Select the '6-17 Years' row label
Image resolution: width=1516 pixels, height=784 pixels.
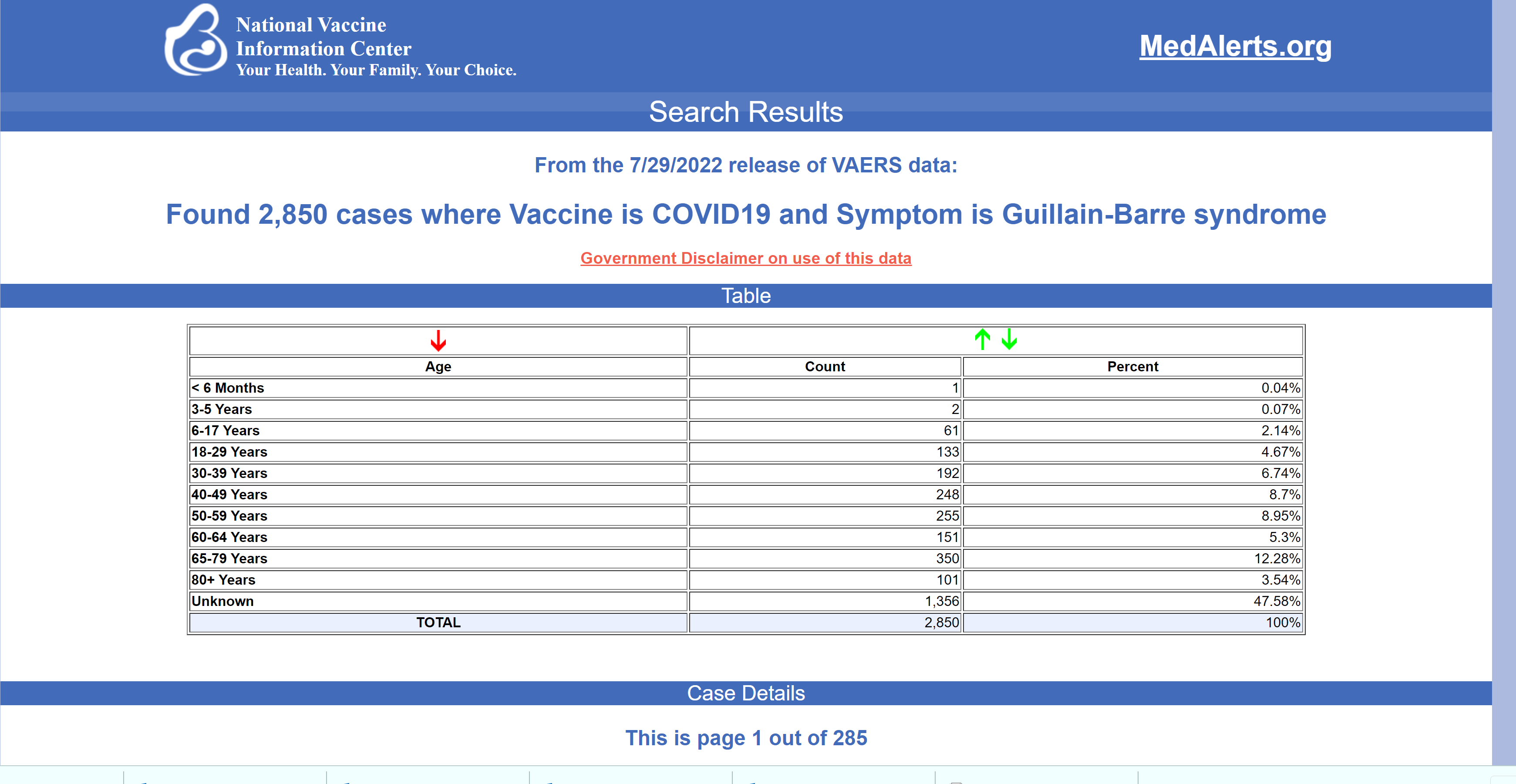point(226,430)
